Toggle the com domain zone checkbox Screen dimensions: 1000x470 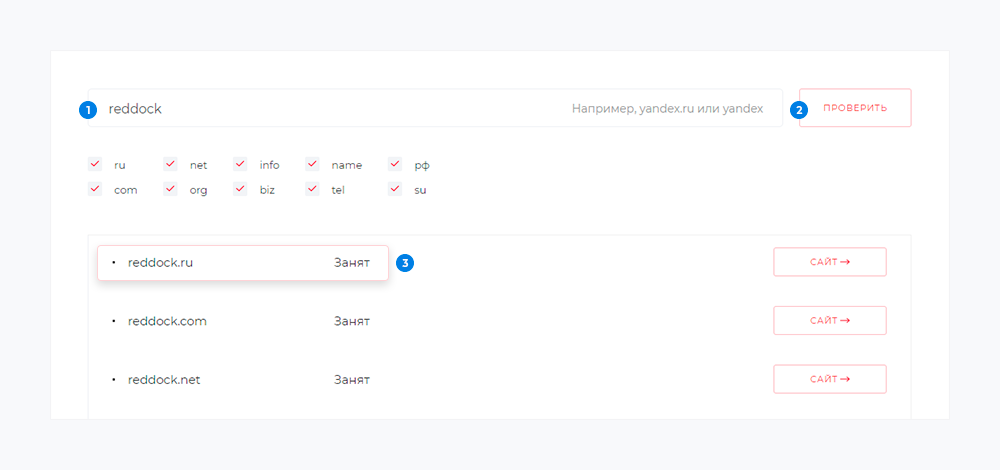[95, 188]
